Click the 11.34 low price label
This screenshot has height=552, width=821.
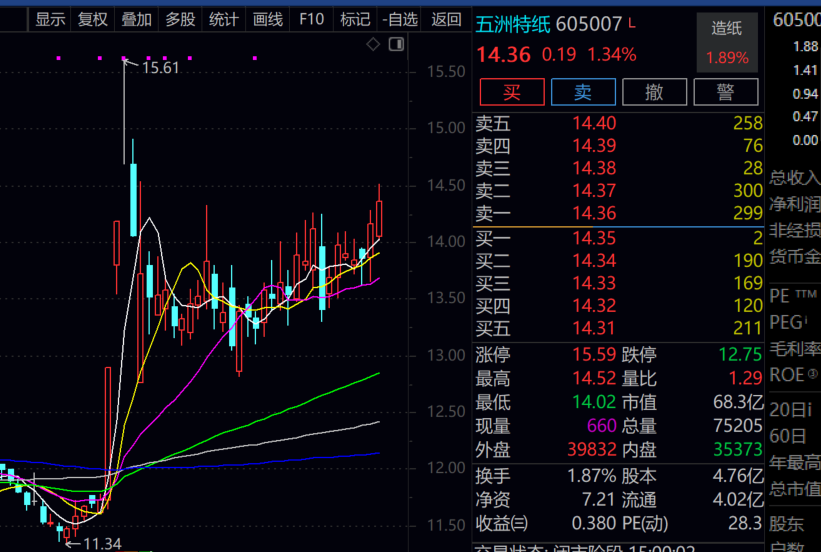pos(102,544)
